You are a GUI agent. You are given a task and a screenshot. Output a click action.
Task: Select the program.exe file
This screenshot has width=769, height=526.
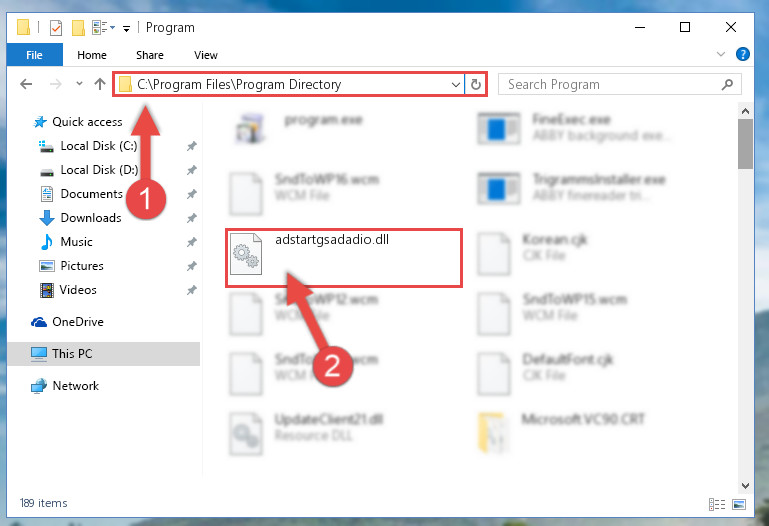[324, 120]
